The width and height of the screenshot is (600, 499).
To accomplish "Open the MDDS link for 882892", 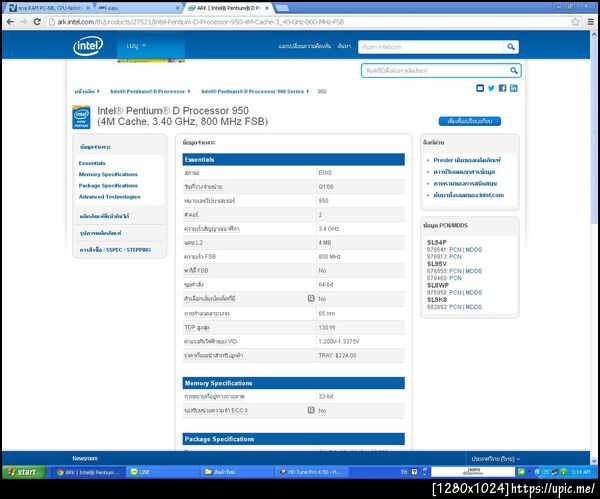I will click(474, 307).
